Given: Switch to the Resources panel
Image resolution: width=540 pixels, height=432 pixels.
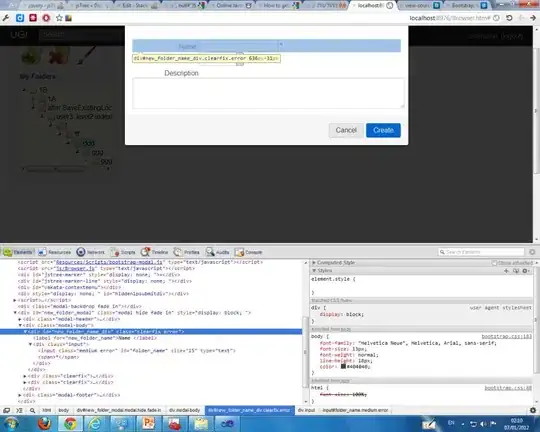Looking at the screenshot, I should click(x=54, y=252).
